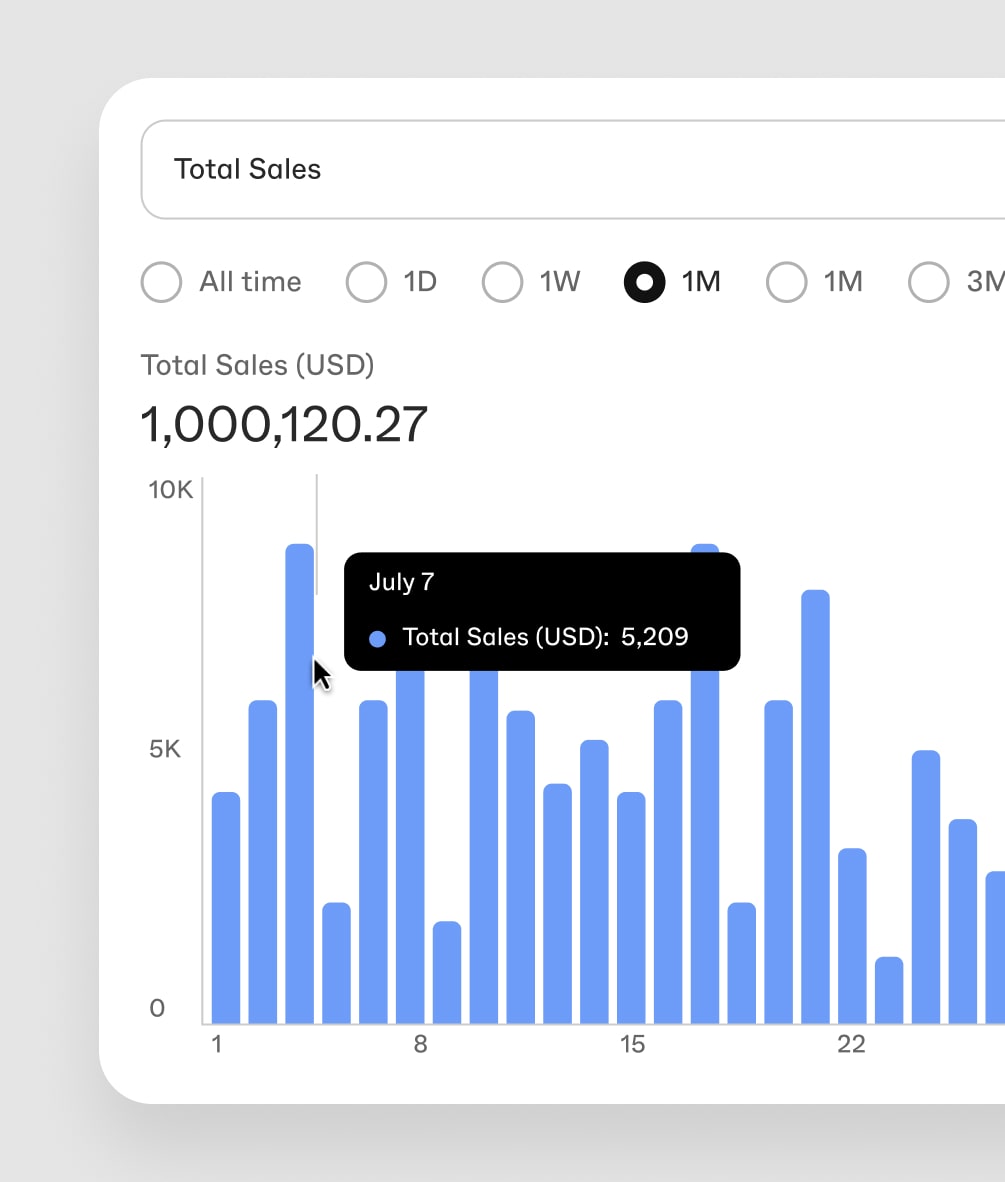Click x-axis label 22
The image size is (1005, 1182).
pos(851,1044)
